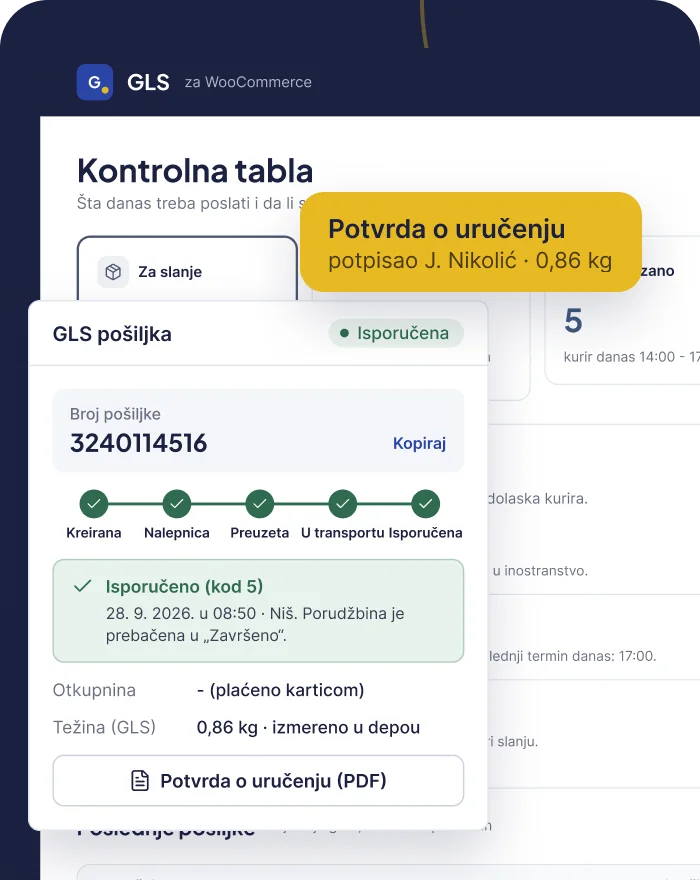
Task: Click the U transportu step checkmark
Action: (x=343, y=503)
